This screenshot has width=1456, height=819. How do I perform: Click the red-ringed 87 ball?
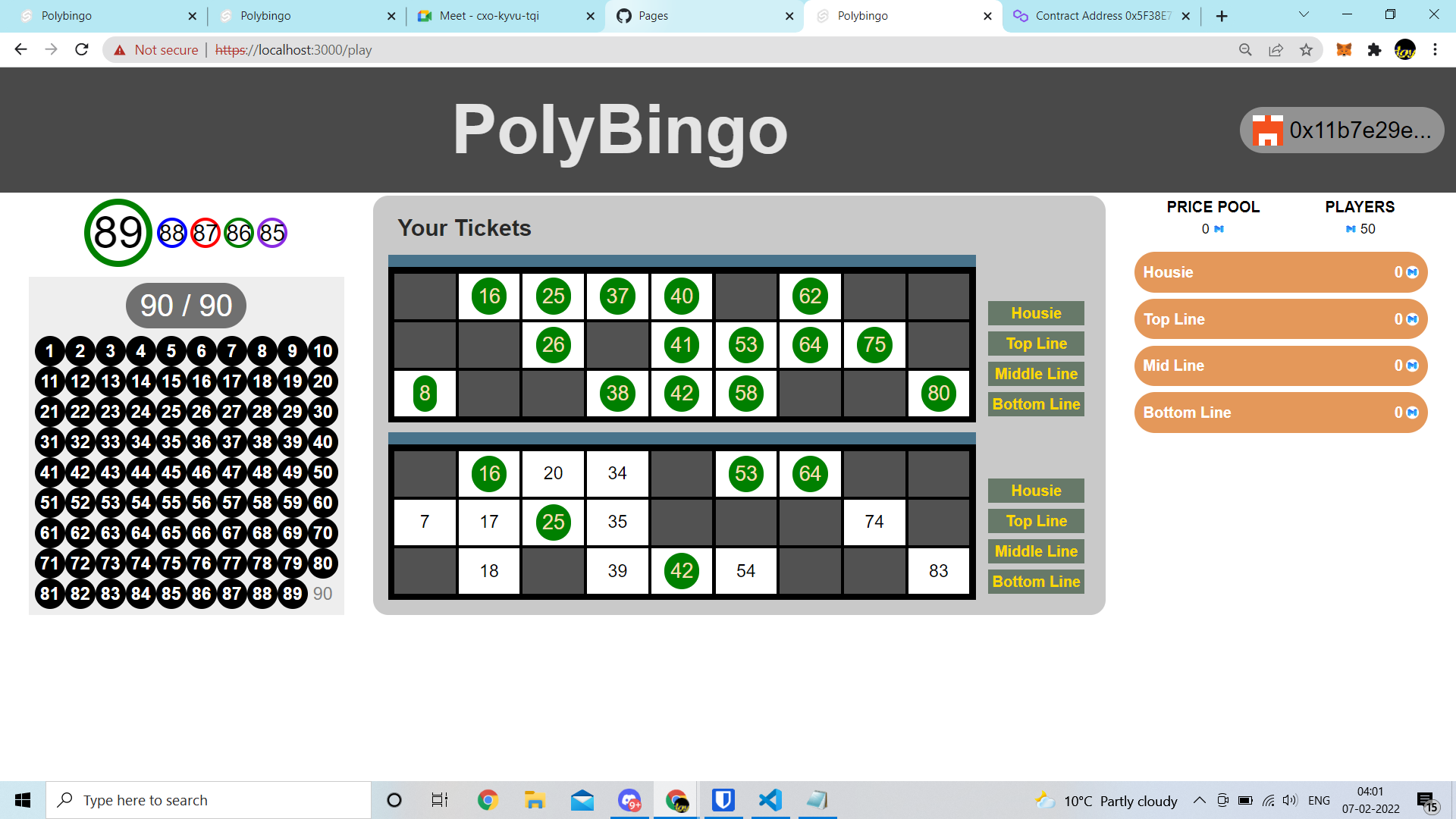tap(206, 233)
